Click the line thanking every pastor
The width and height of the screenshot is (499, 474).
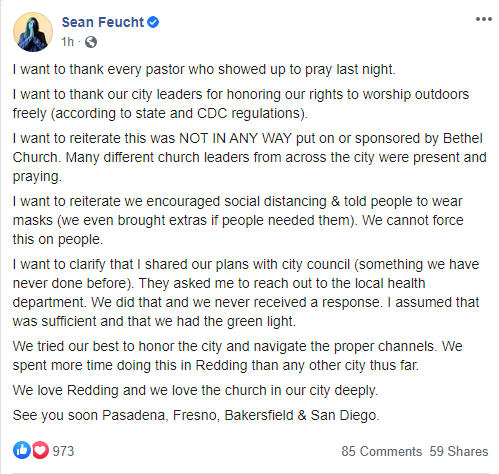click(204, 70)
